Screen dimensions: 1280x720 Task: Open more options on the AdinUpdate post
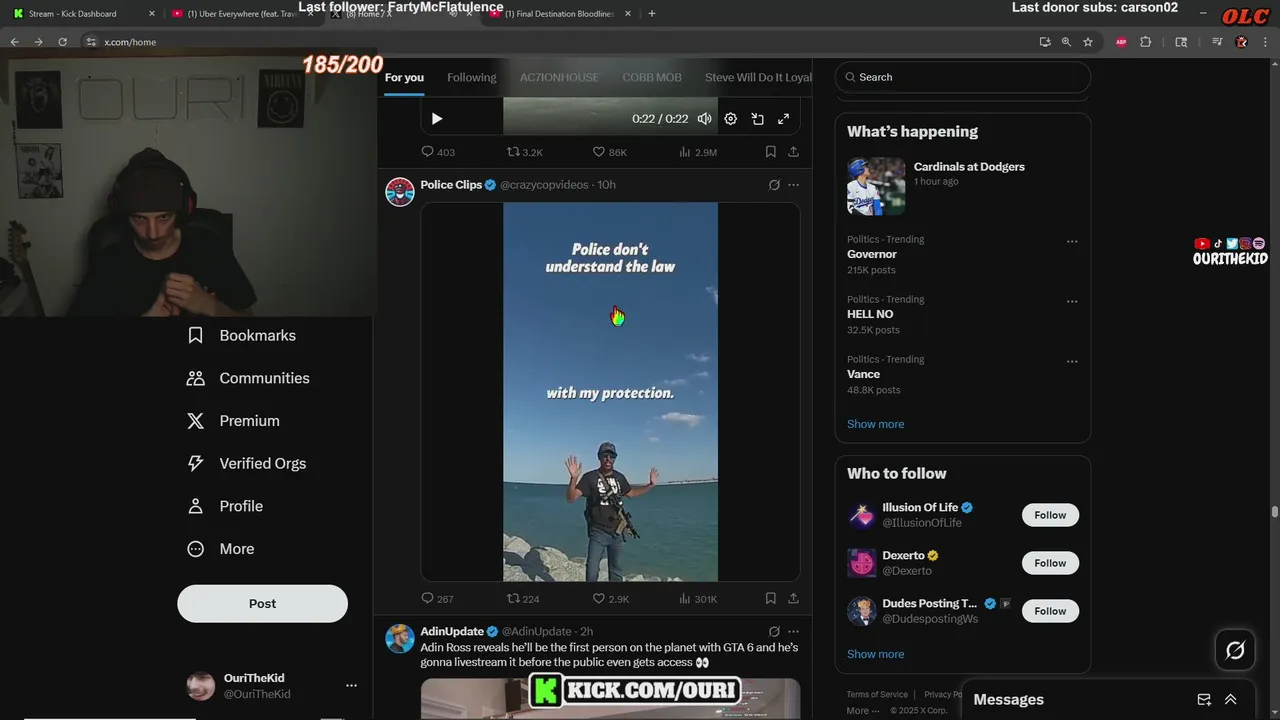(x=793, y=631)
